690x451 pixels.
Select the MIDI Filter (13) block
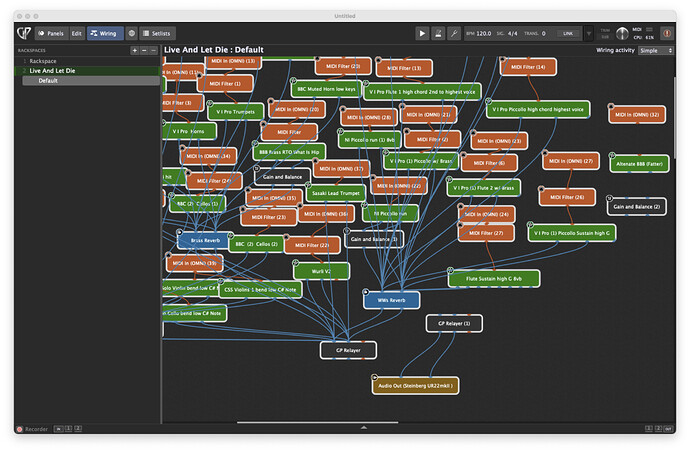click(x=404, y=68)
